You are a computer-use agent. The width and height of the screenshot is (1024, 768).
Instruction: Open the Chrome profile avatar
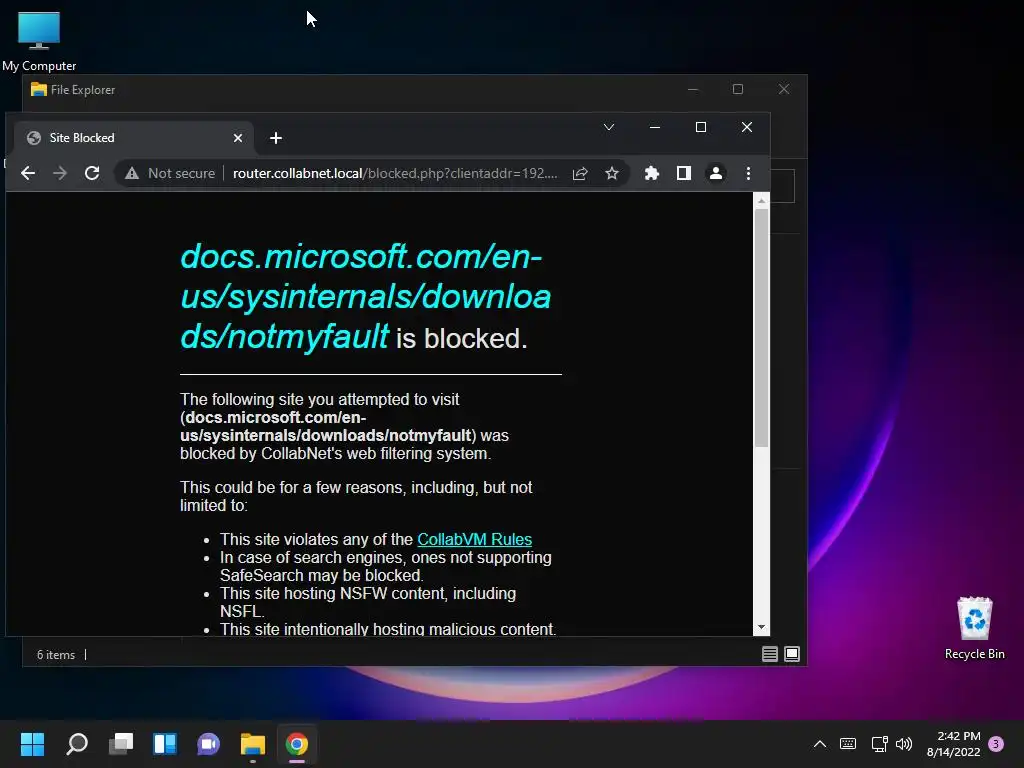(x=716, y=173)
